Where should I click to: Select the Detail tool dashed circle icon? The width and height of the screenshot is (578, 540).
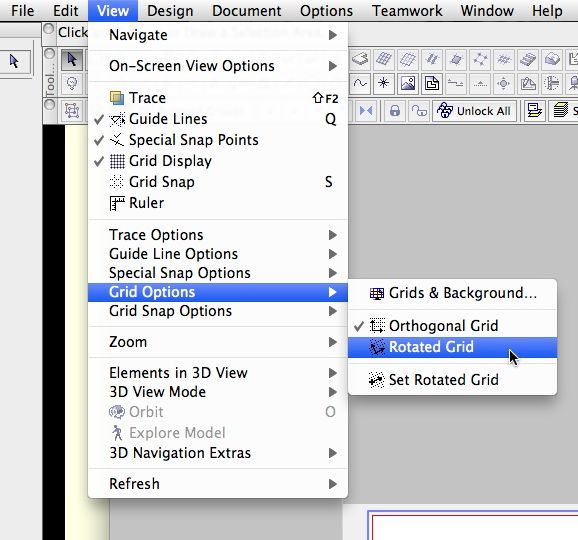[552, 83]
